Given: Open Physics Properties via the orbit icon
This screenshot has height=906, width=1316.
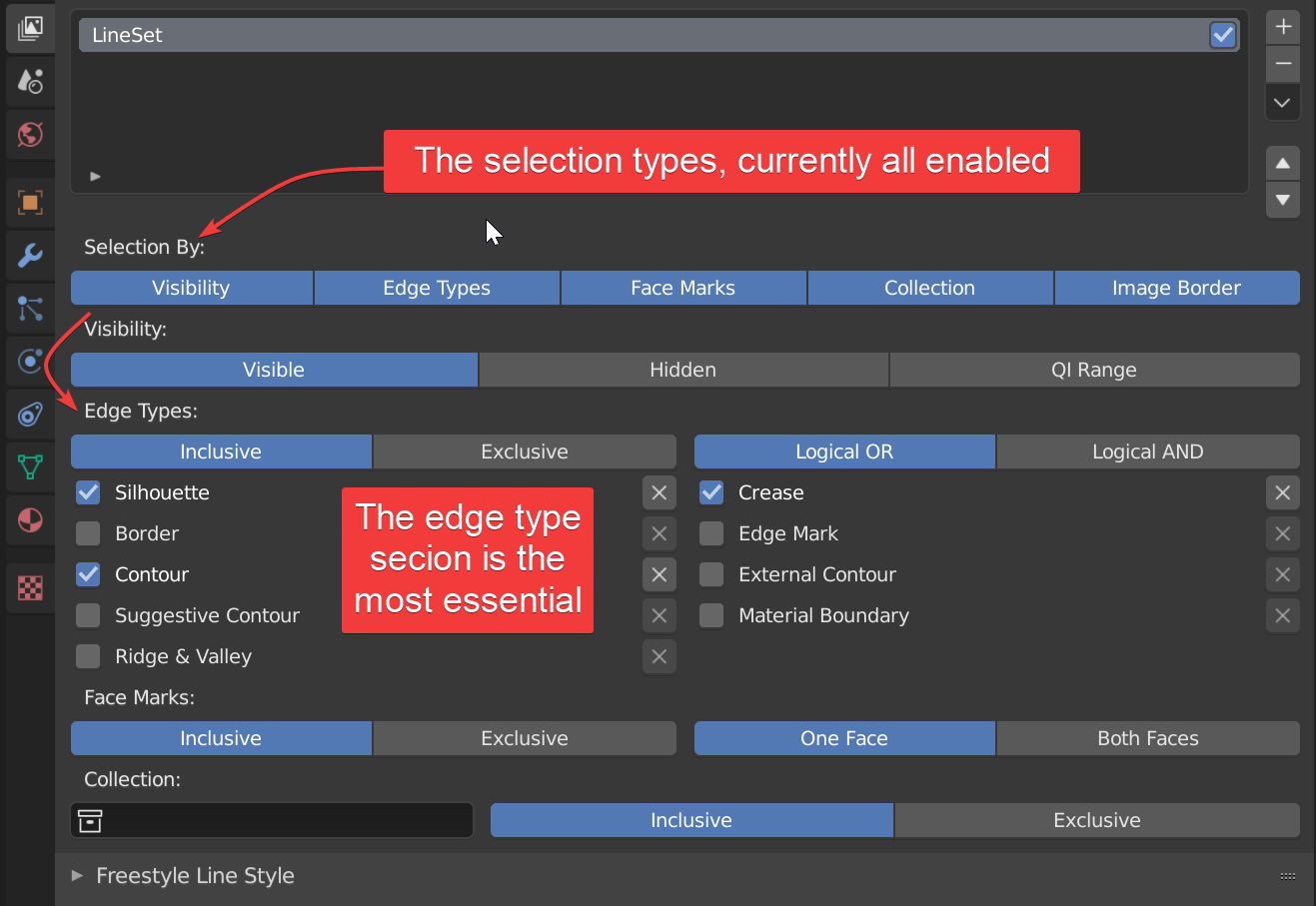Looking at the screenshot, I should click(30, 361).
